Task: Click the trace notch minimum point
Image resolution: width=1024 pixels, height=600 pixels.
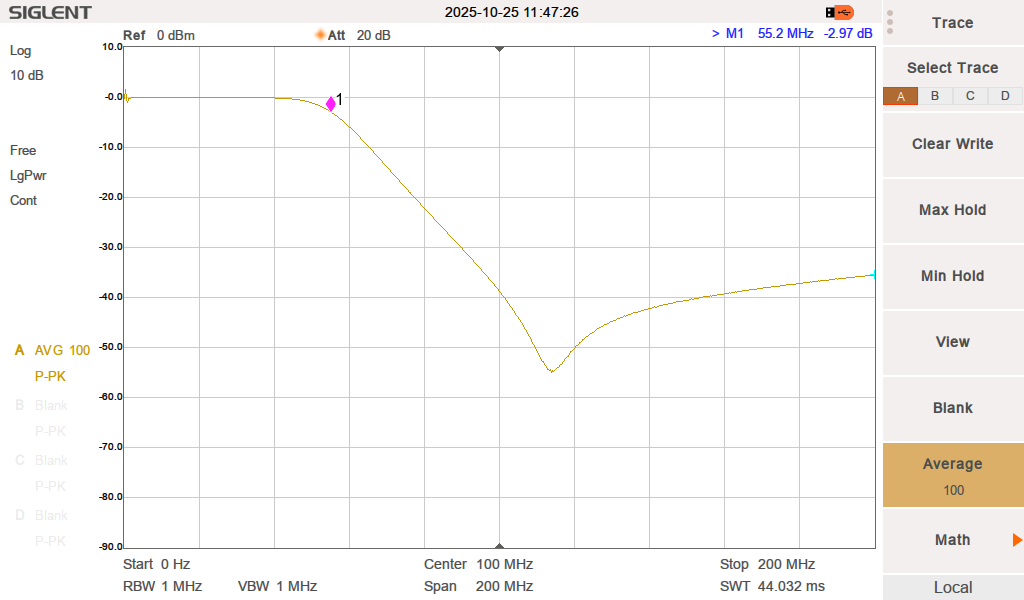Action: click(552, 371)
